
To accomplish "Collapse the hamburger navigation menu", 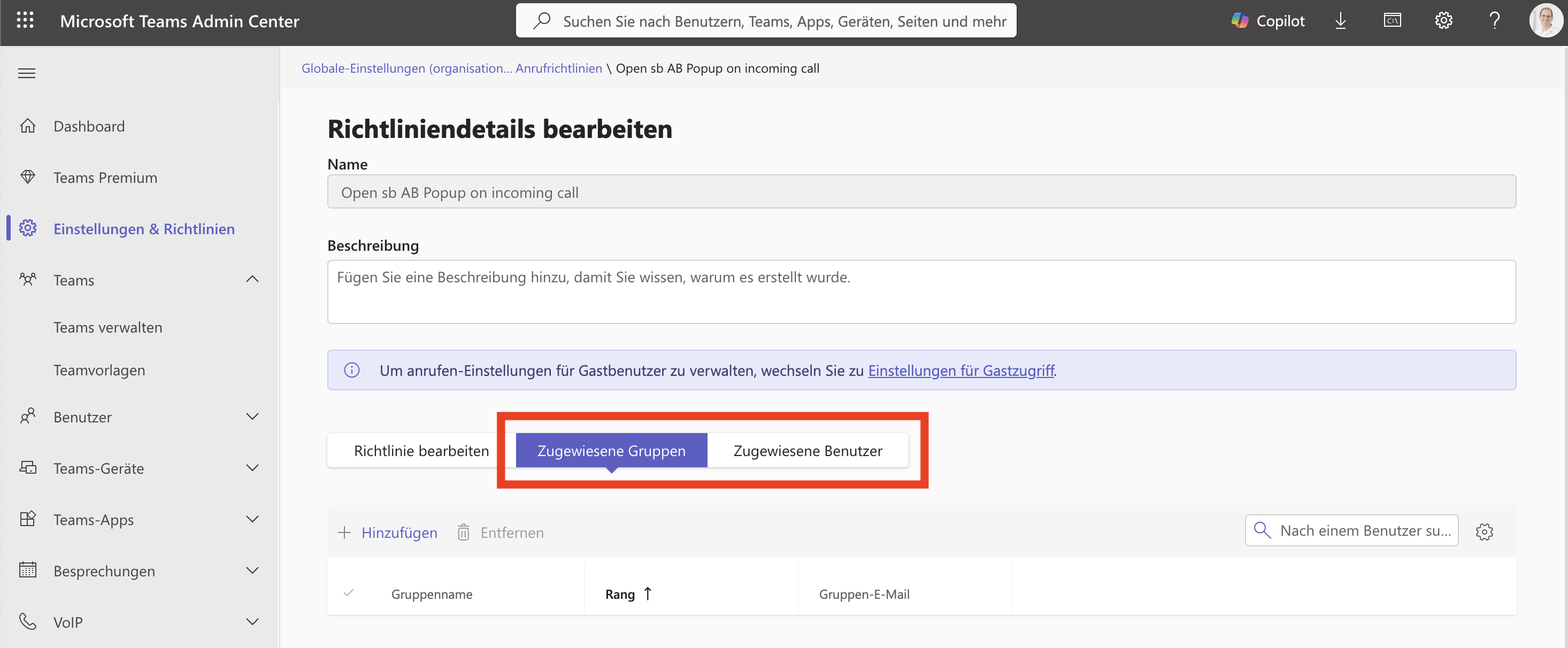I will tap(27, 74).
